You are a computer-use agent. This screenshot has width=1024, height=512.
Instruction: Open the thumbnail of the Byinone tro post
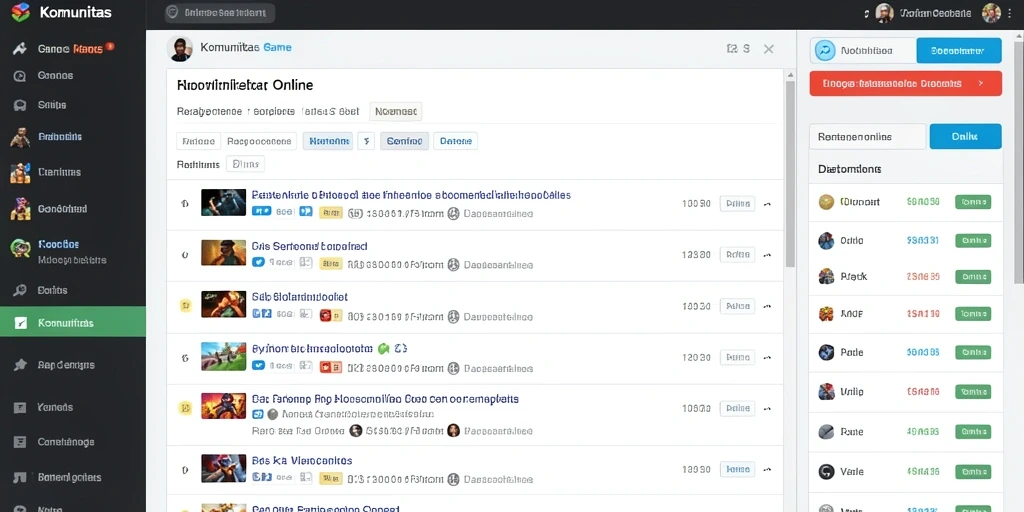point(223,357)
